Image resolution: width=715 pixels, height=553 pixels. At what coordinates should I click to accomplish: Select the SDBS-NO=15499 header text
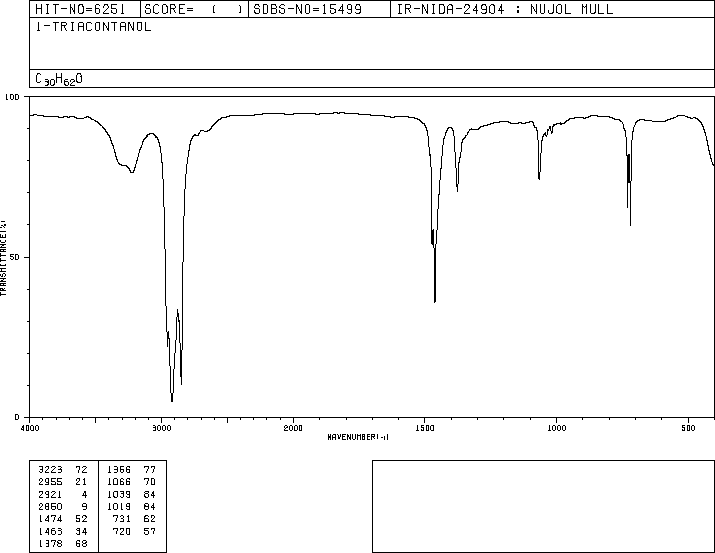(307, 9)
